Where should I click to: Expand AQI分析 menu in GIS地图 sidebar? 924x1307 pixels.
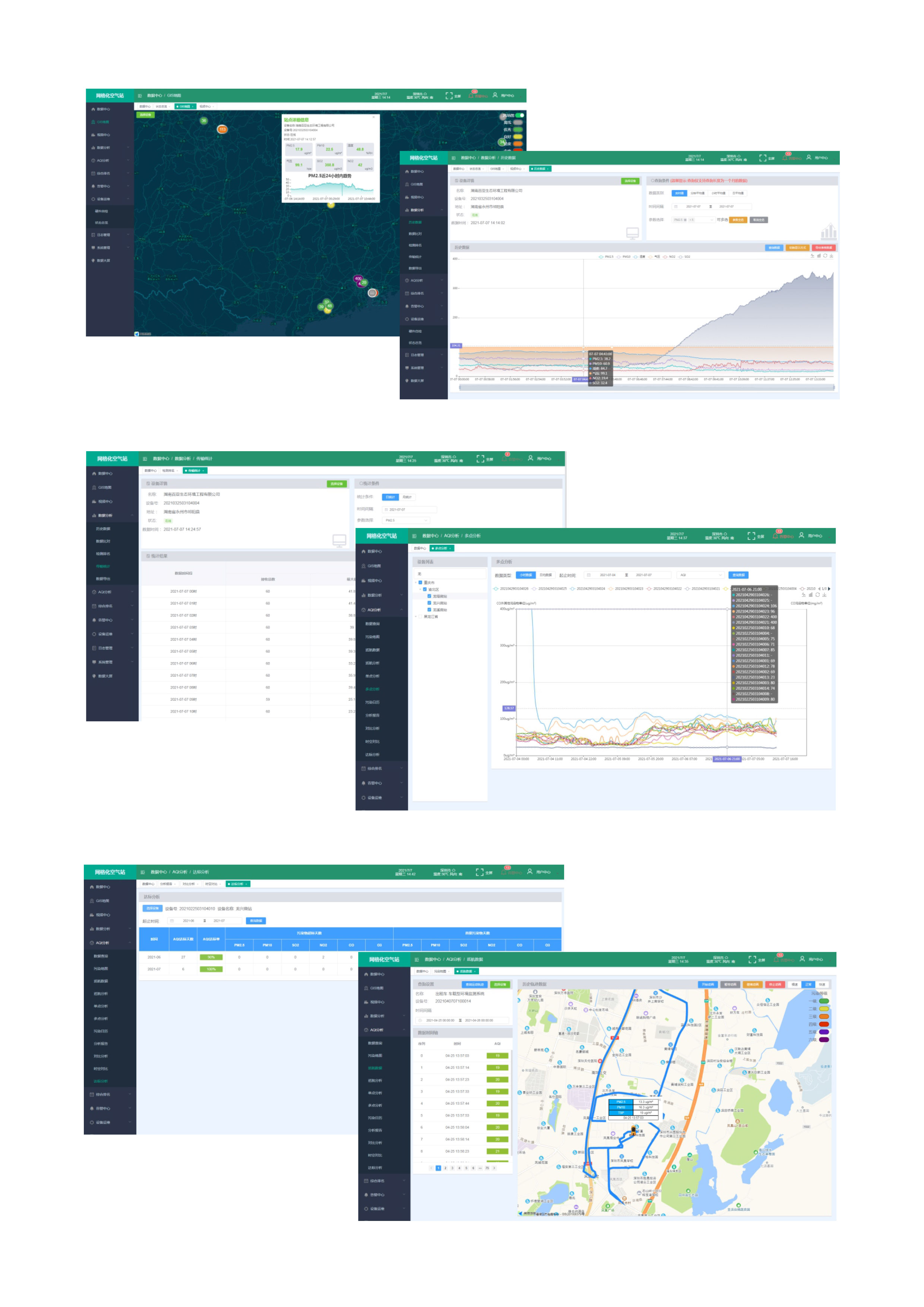click(110, 161)
